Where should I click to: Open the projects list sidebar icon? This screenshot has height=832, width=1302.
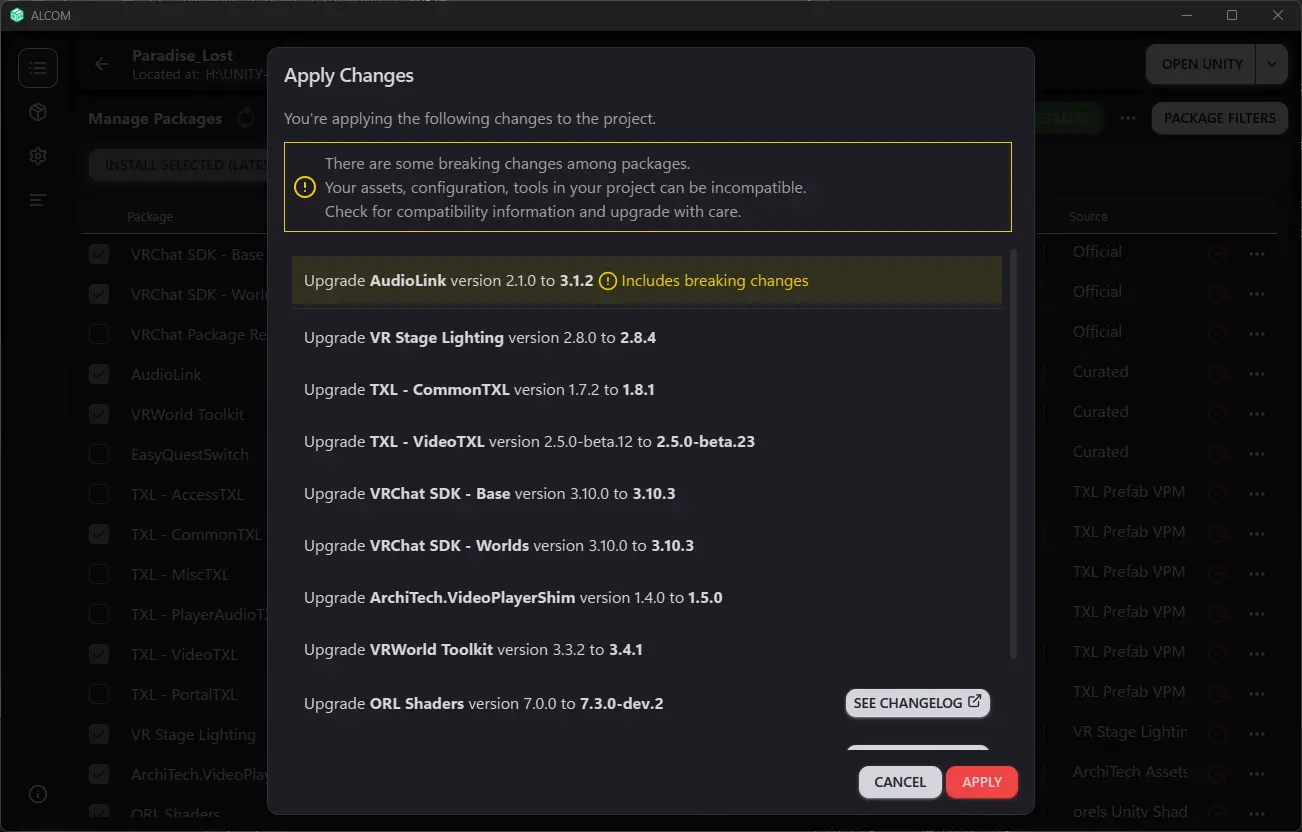click(x=38, y=68)
